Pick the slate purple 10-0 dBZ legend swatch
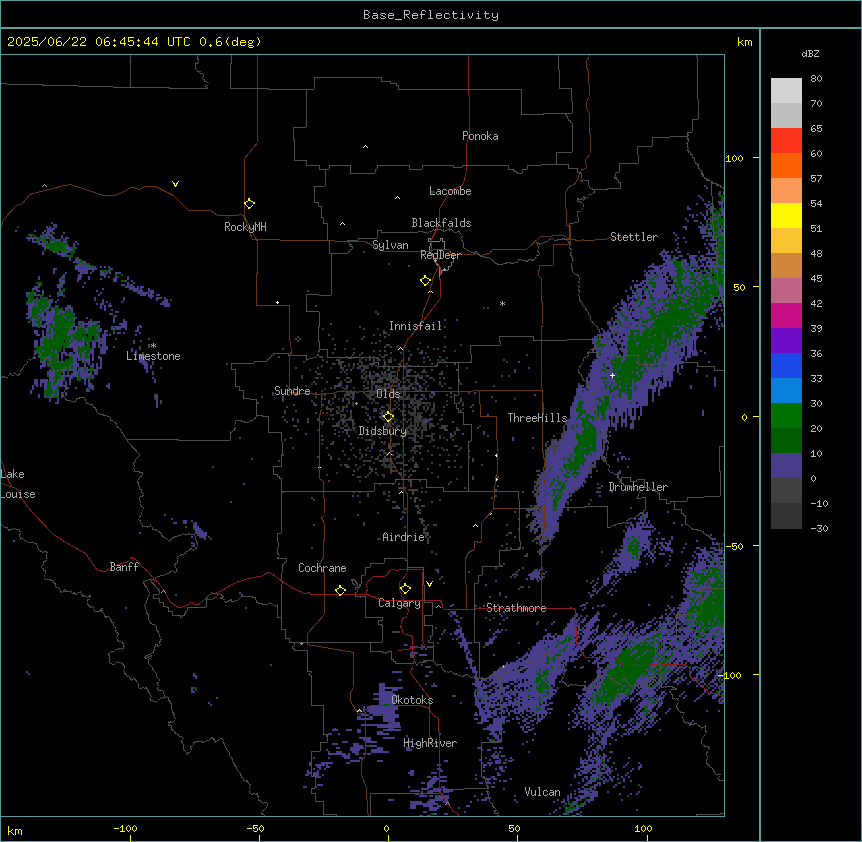 click(x=786, y=466)
